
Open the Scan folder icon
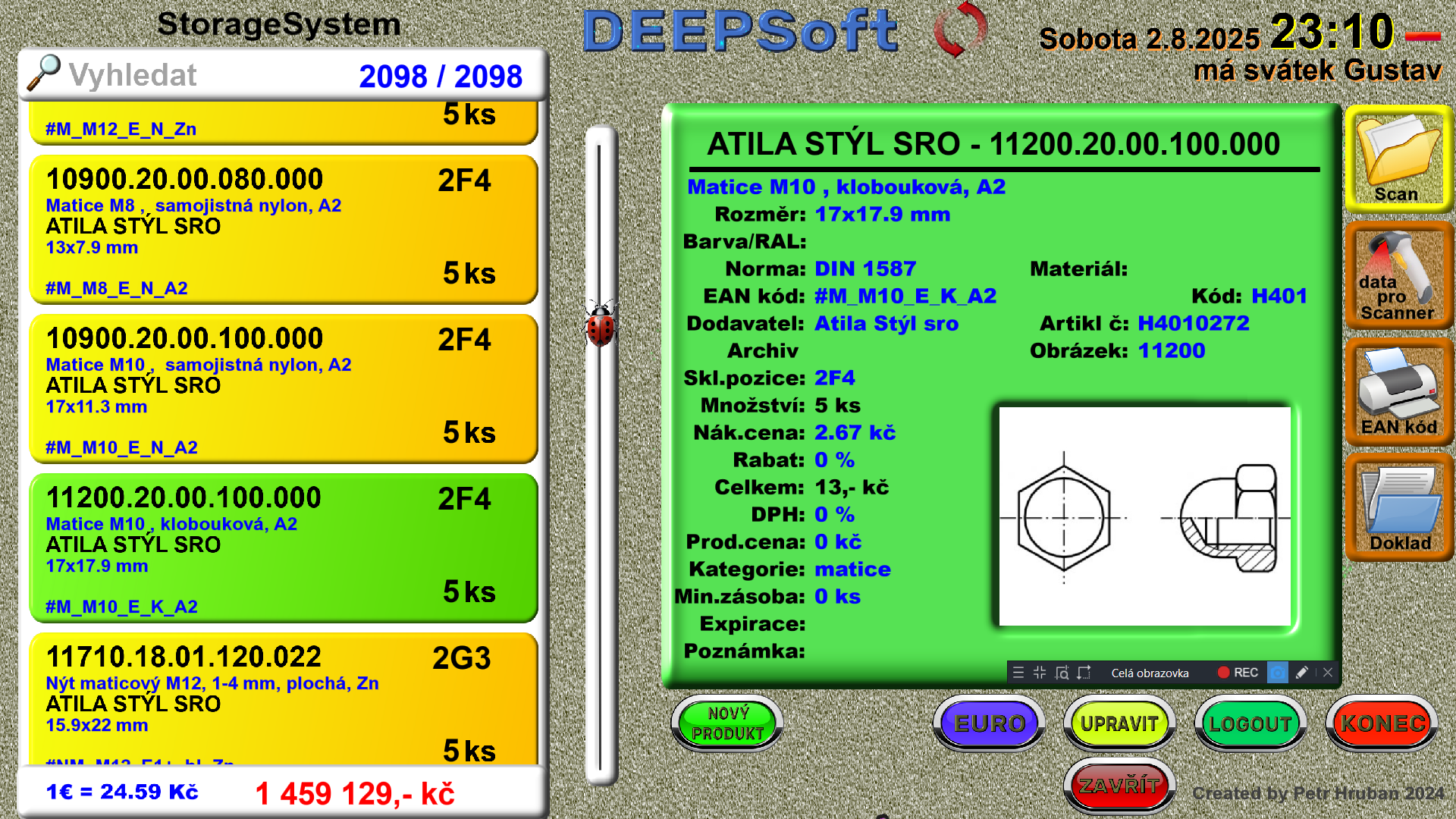coord(1398,158)
